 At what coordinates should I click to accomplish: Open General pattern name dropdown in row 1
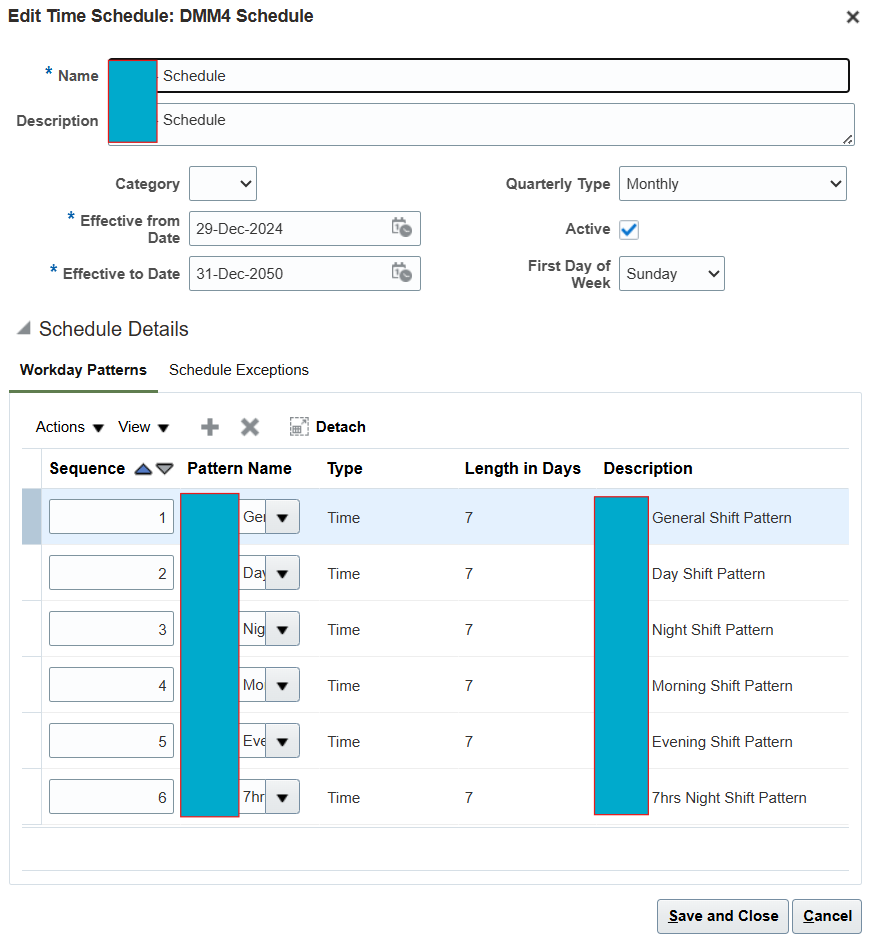[x=283, y=517]
